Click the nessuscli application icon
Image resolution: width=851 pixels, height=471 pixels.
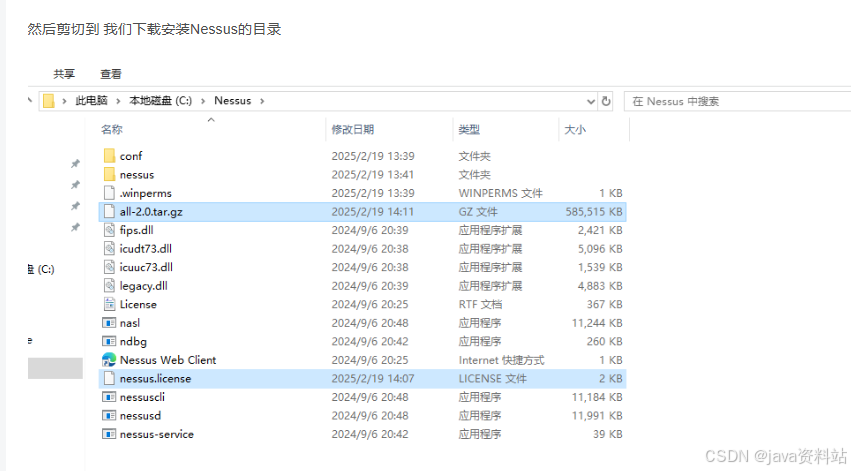pyautogui.click(x=109, y=397)
